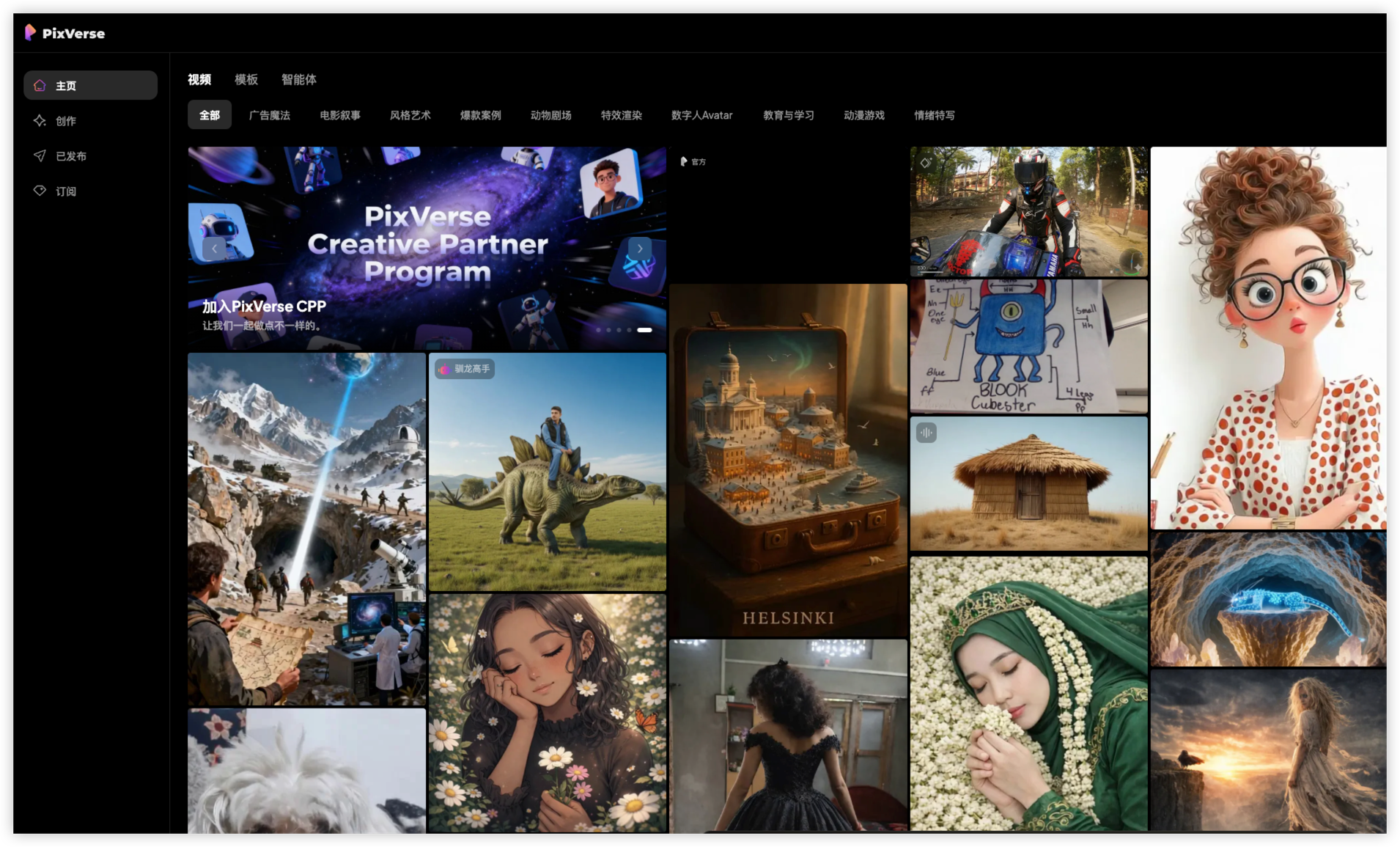Select the 全部 category filter
1400x847 pixels.
pos(209,115)
